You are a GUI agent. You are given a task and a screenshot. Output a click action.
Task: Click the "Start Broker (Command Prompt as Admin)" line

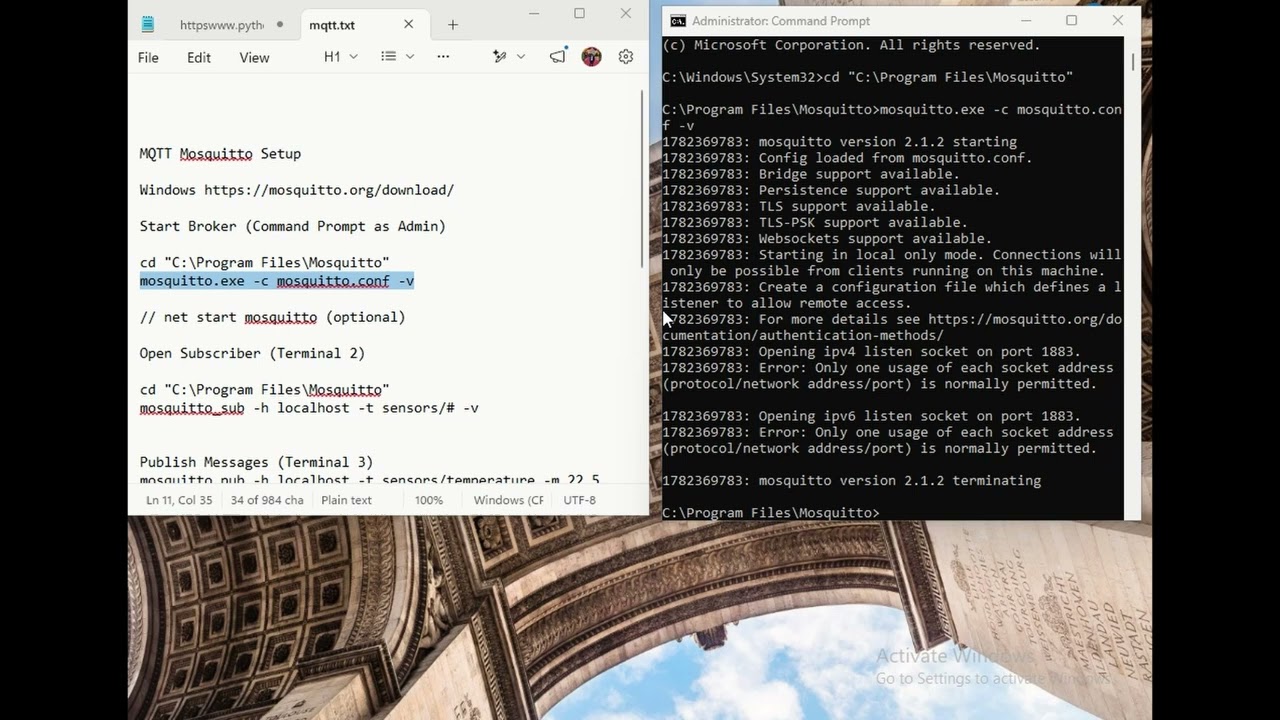click(293, 226)
